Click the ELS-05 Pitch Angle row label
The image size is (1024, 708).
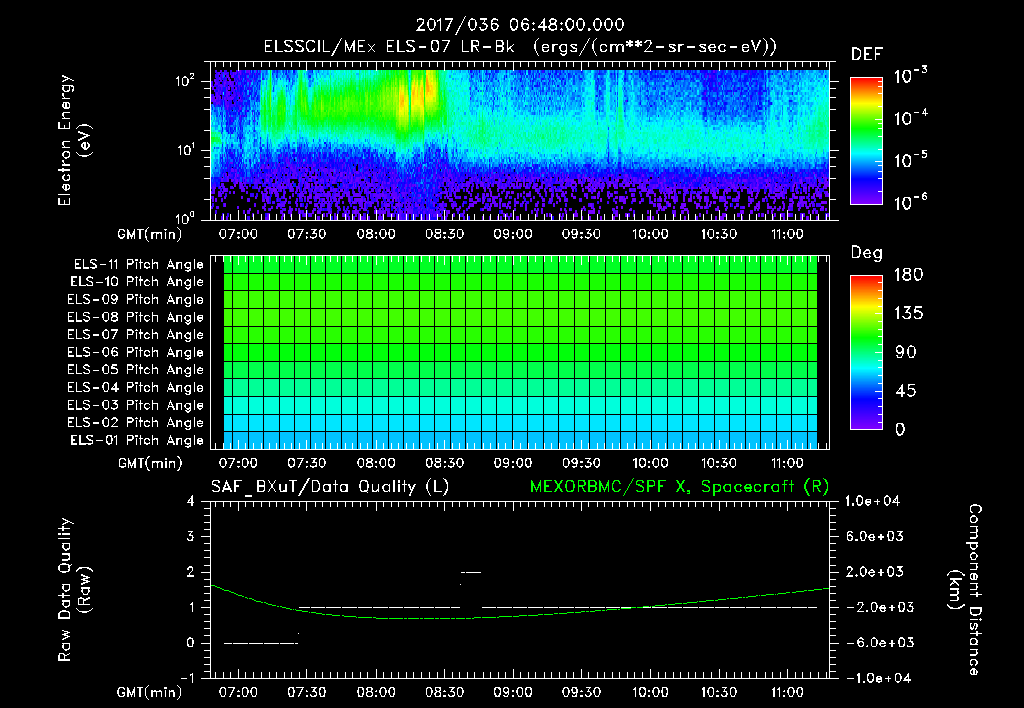tap(135, 370)
